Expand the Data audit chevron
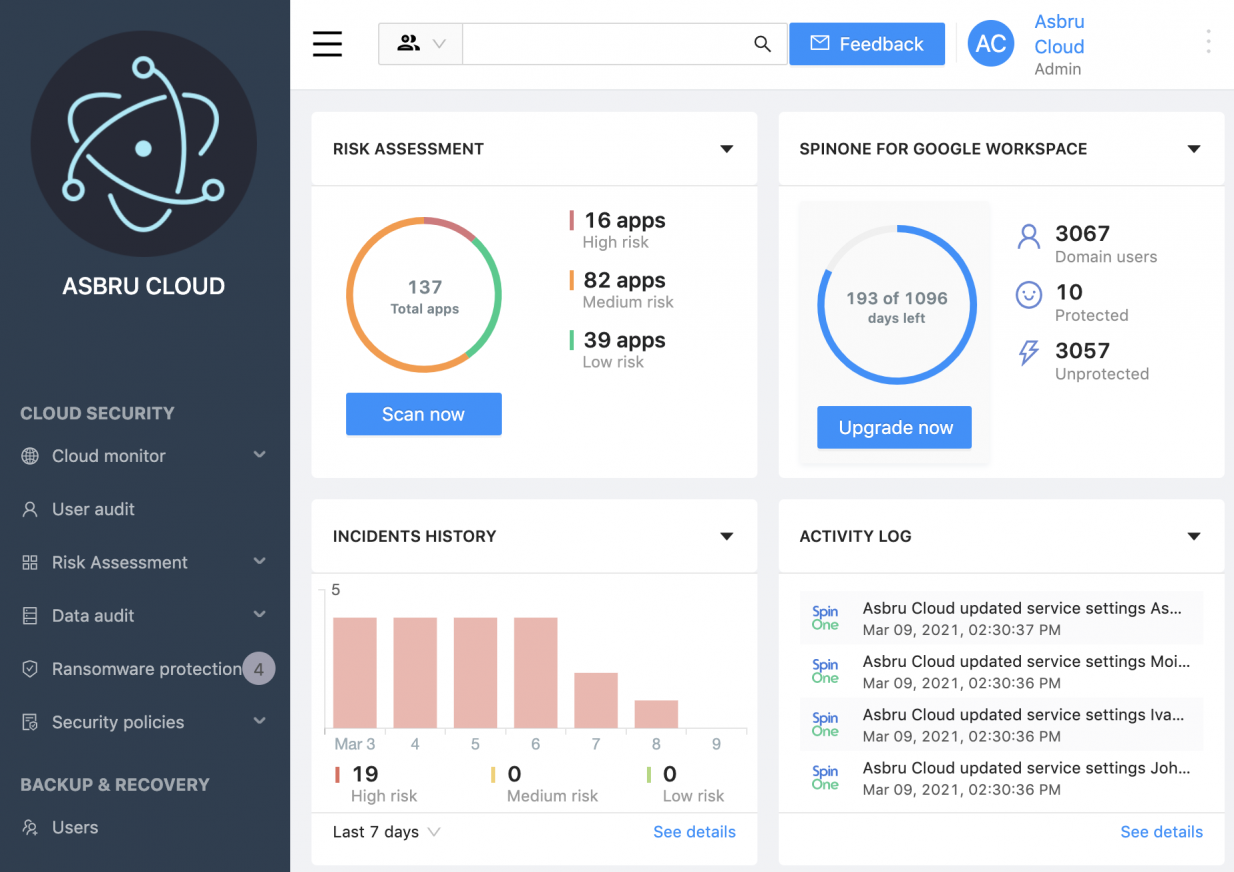Image resolution: width=1234 pixels, height=872 pixels. (x=260, y=614)
